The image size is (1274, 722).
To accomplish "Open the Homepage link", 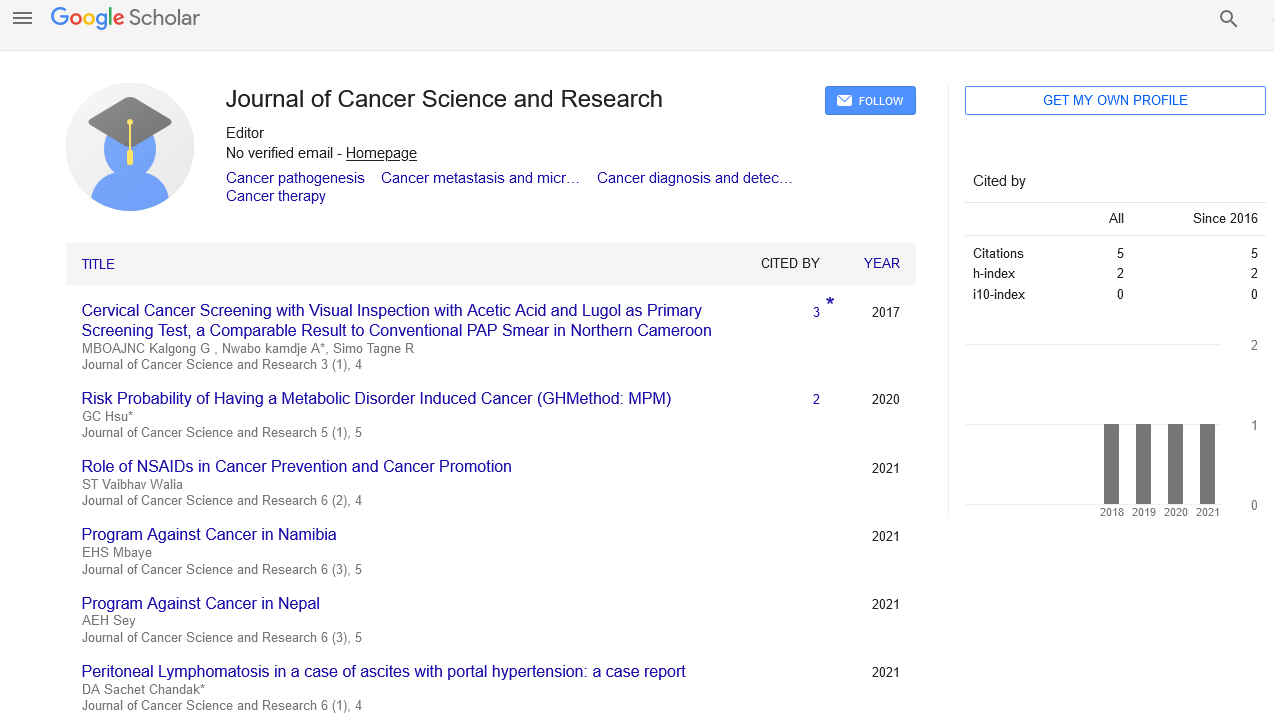I will pyautogui.click(x=381, y=153).
